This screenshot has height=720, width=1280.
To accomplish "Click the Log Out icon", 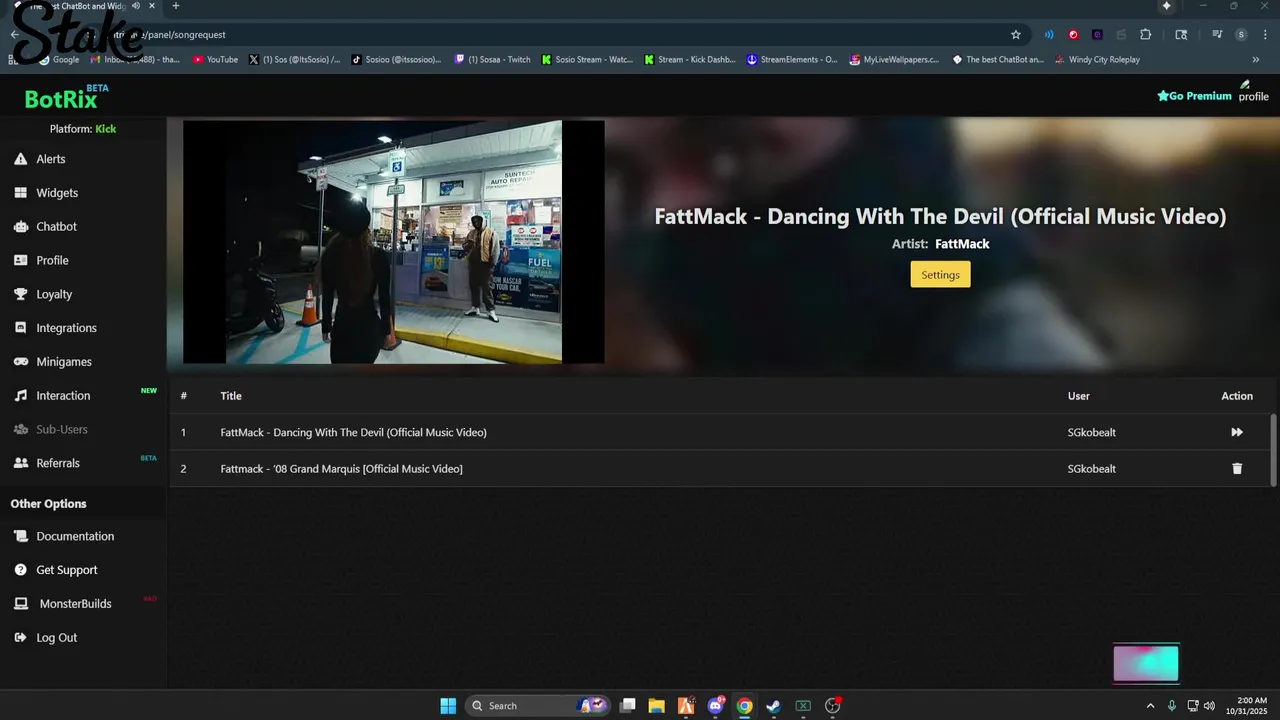I will pyautogui.click(x=20, y=638).
